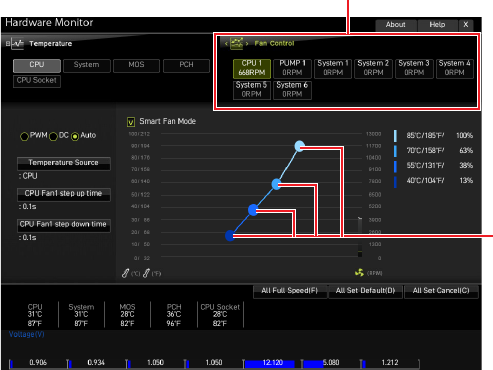Open CPU Fan1 step up time setting
493x370 pixels.
64,194
